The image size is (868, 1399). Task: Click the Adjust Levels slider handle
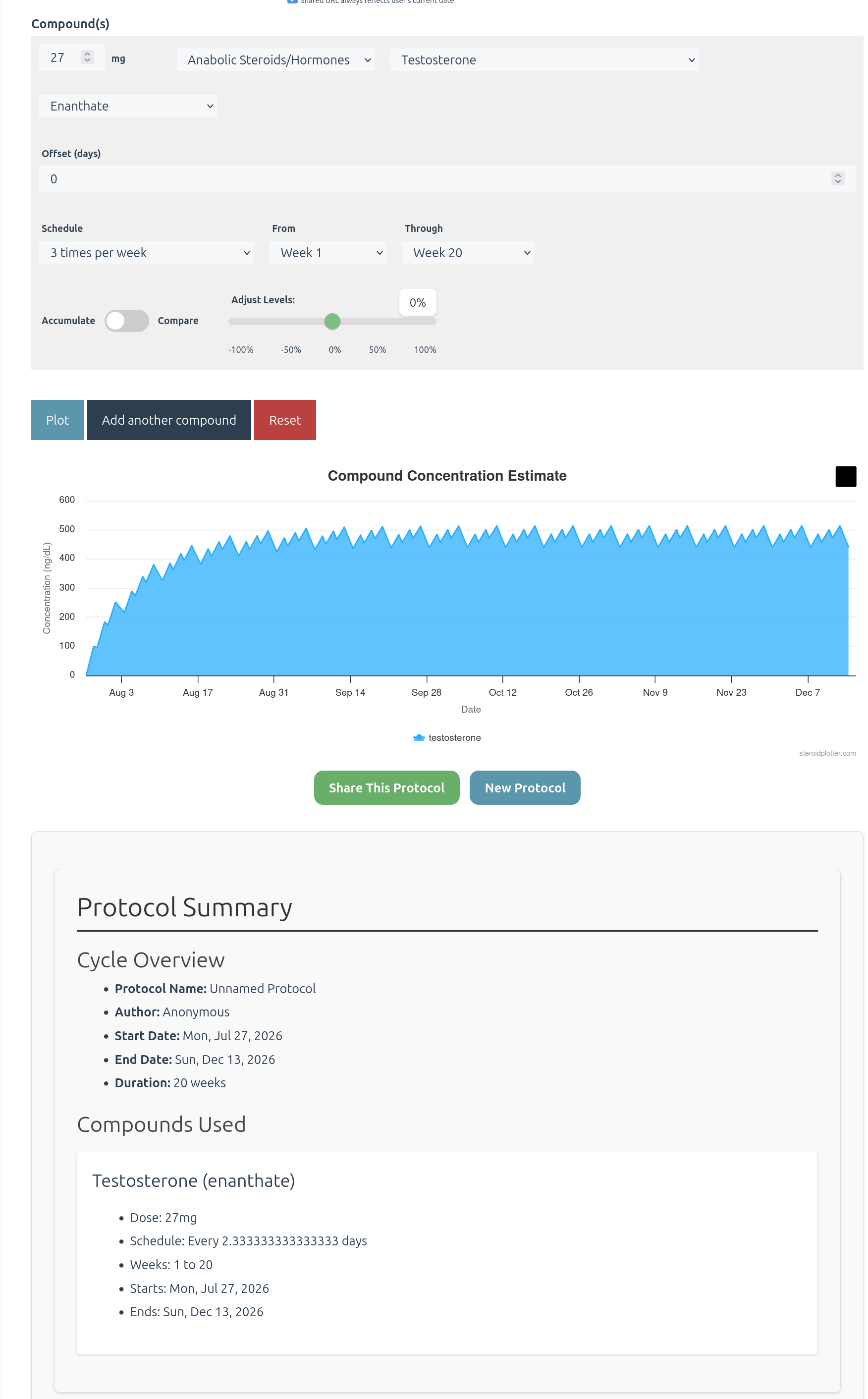[332, 322]
